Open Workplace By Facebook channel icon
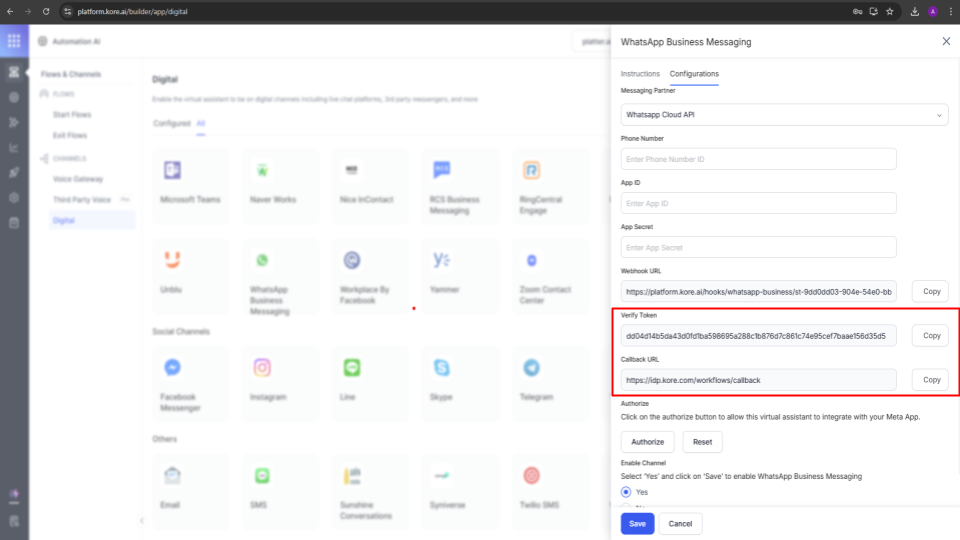The height and width of the screenshot is (540, 960). [x=351, y=260]
